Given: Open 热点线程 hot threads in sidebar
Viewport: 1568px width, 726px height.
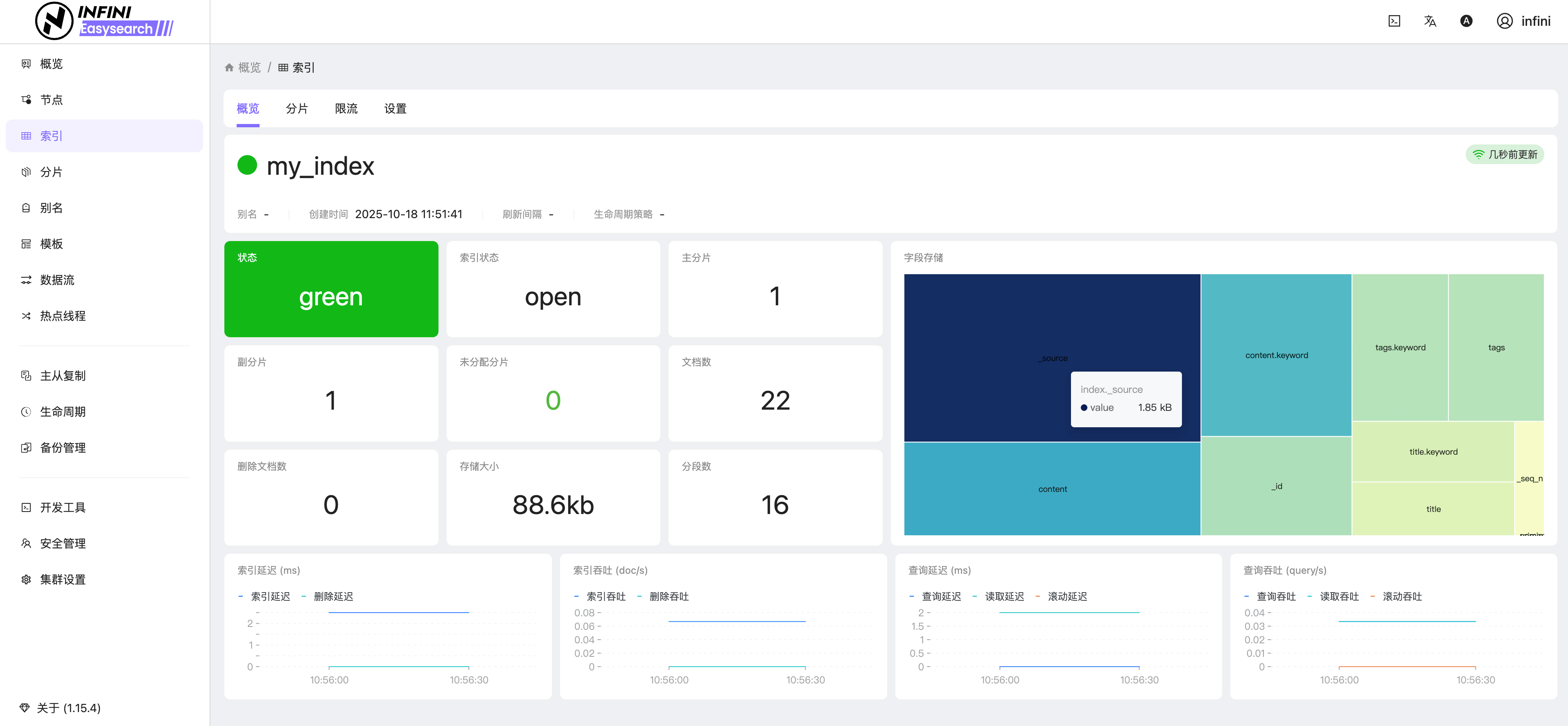Looking at the screenshot, I should (x=62, y=316).
